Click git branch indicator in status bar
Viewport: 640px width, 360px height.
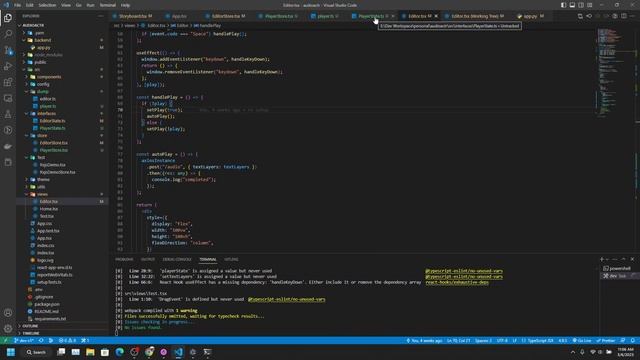(x=24, y=340)
